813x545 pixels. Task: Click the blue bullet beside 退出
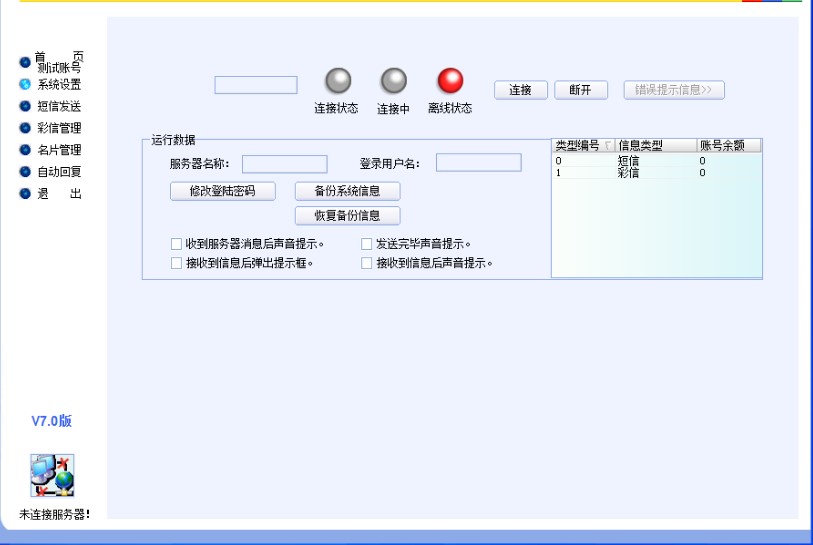(x=25, y=193)
